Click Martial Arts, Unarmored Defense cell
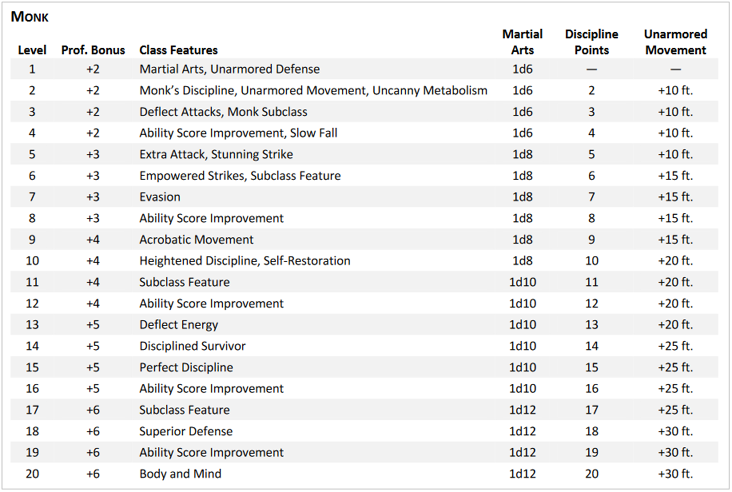Viewport: 732px width, 492px height. pyautogui.click(x=229, y=69)
